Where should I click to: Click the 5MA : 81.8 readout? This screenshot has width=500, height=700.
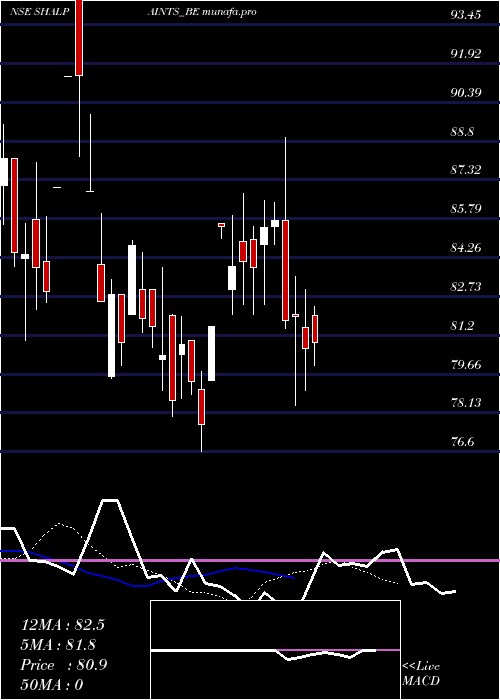point(58,645)
